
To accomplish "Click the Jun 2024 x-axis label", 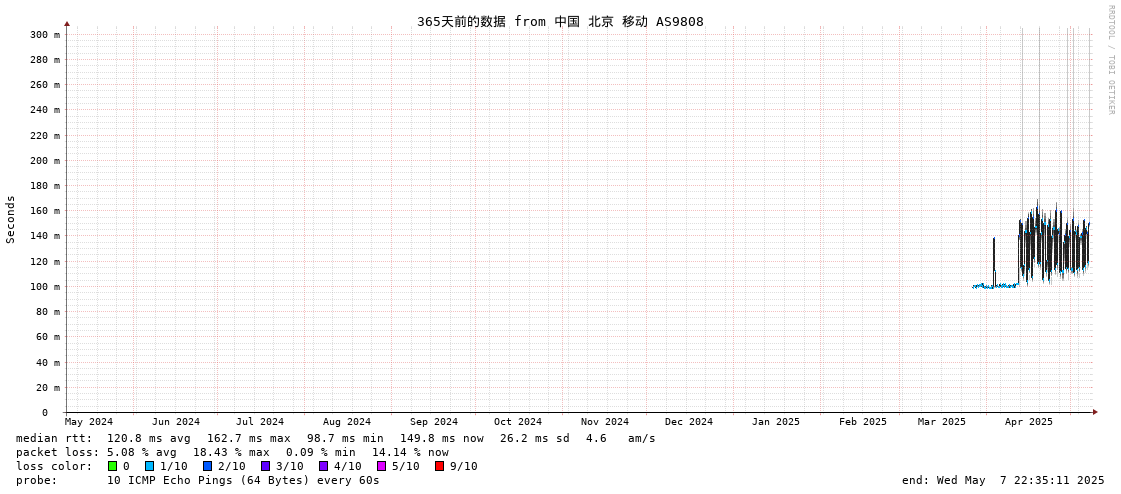I will pos(176,422).
